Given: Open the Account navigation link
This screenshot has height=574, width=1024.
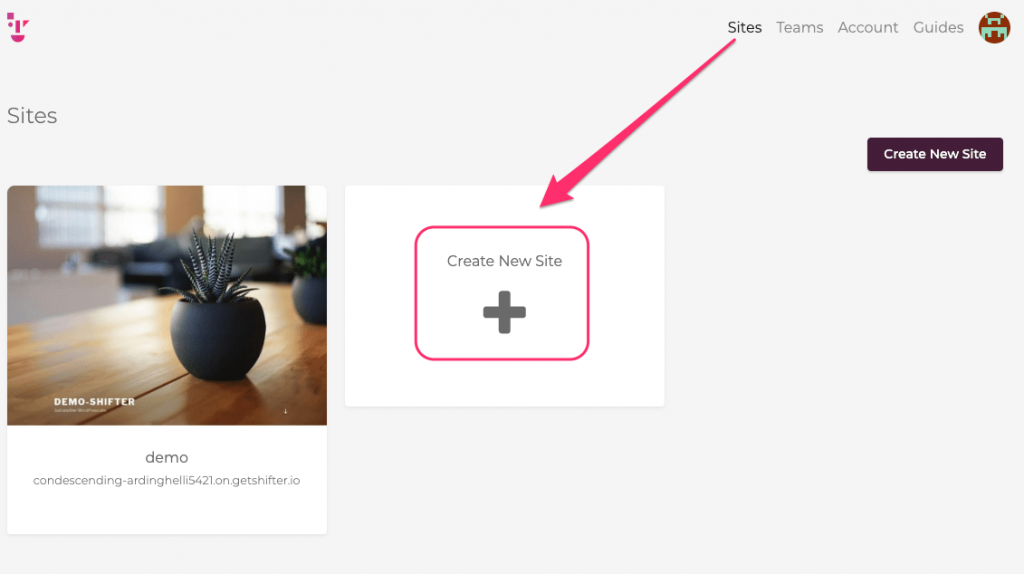Looking at the screenshot, I should (x=868, y=27).
